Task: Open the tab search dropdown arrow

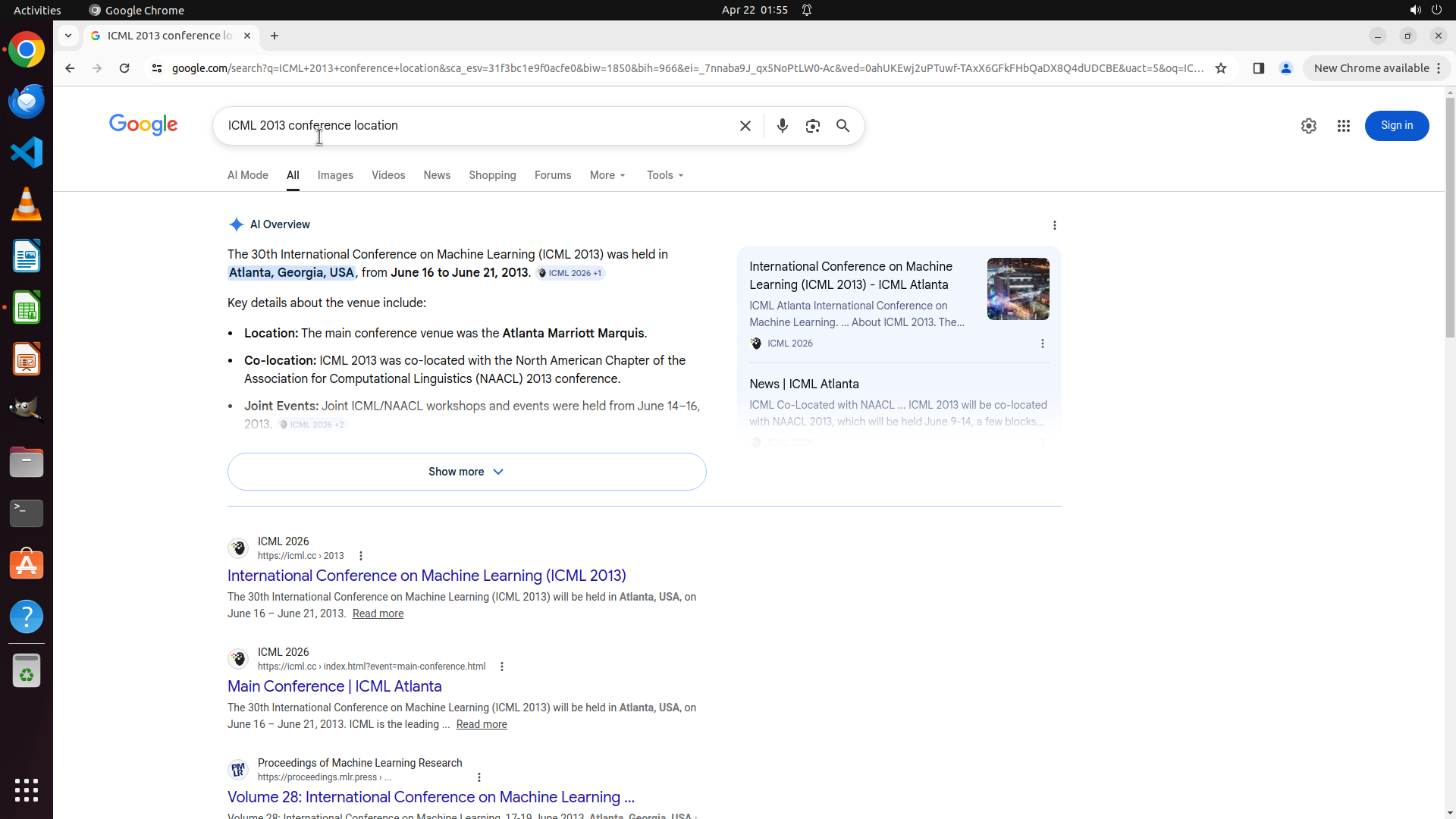Action: 68,36
